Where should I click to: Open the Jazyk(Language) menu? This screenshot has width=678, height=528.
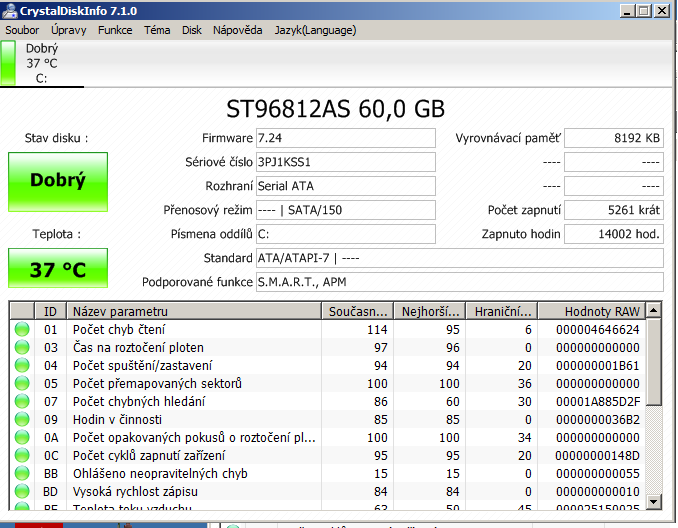point(315,30)
